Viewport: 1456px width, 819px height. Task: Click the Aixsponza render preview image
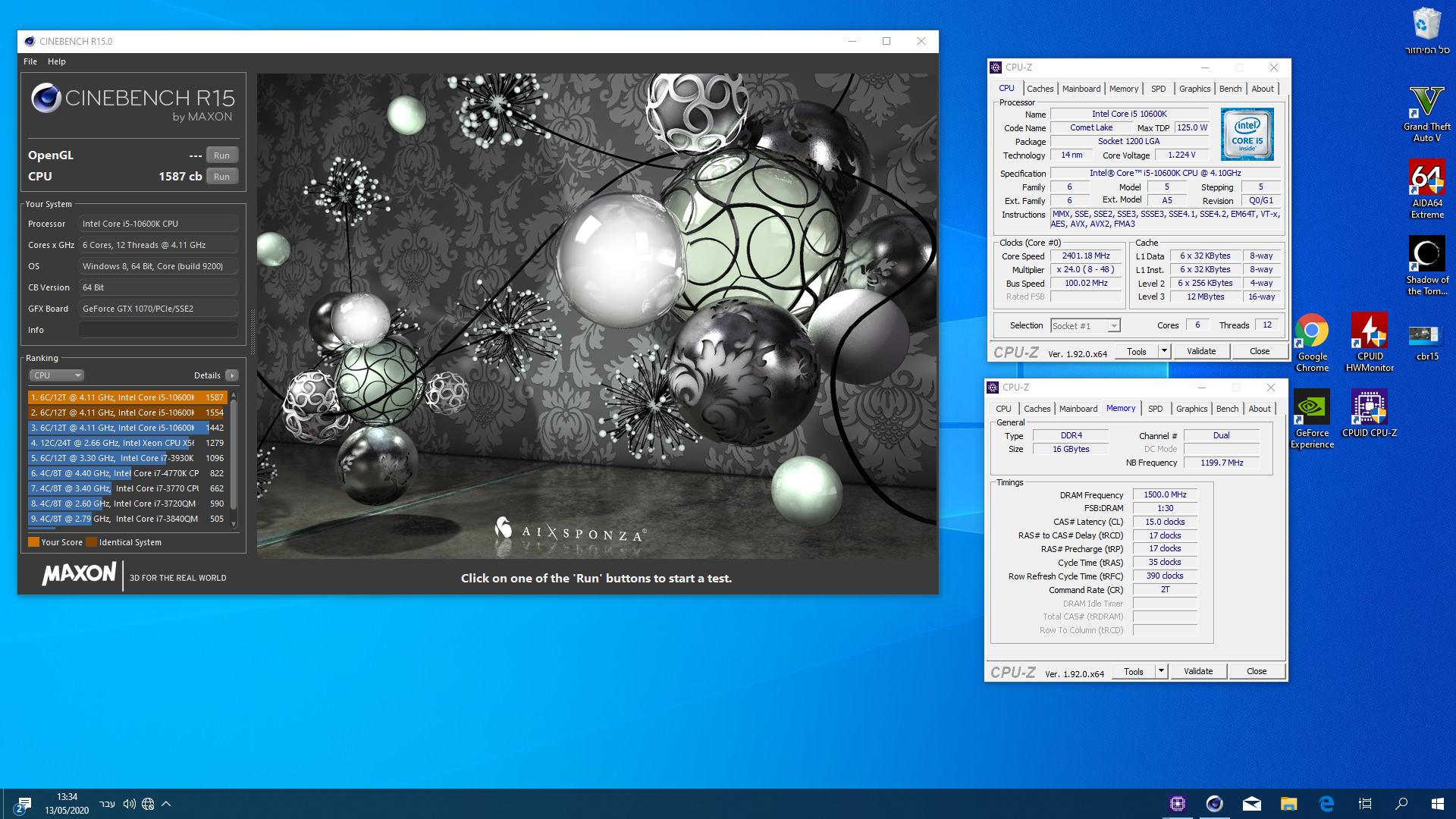597,315
